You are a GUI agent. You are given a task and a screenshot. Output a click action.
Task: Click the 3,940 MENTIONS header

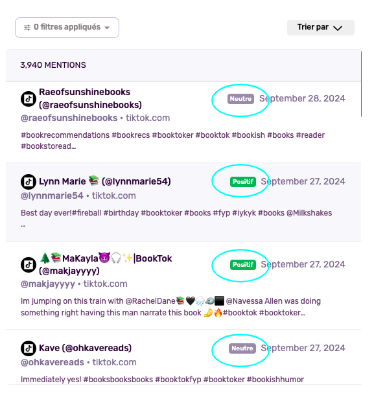pyautogui.click(x=53, y=65)
